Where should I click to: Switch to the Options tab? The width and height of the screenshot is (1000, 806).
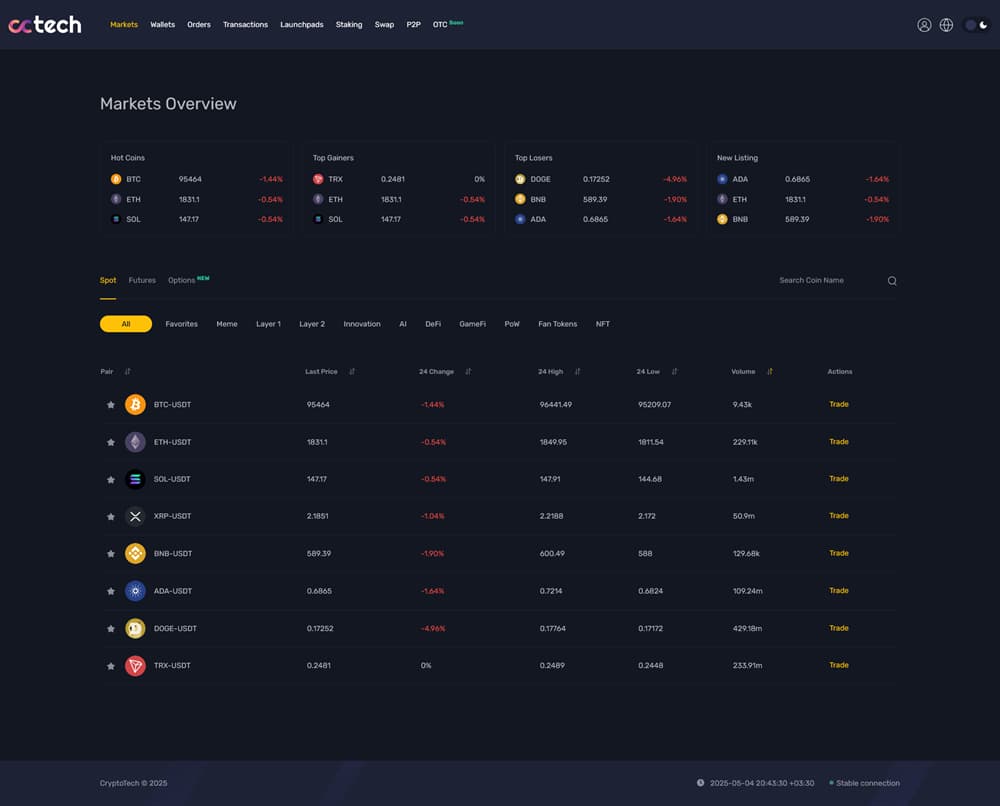[182, 281]
